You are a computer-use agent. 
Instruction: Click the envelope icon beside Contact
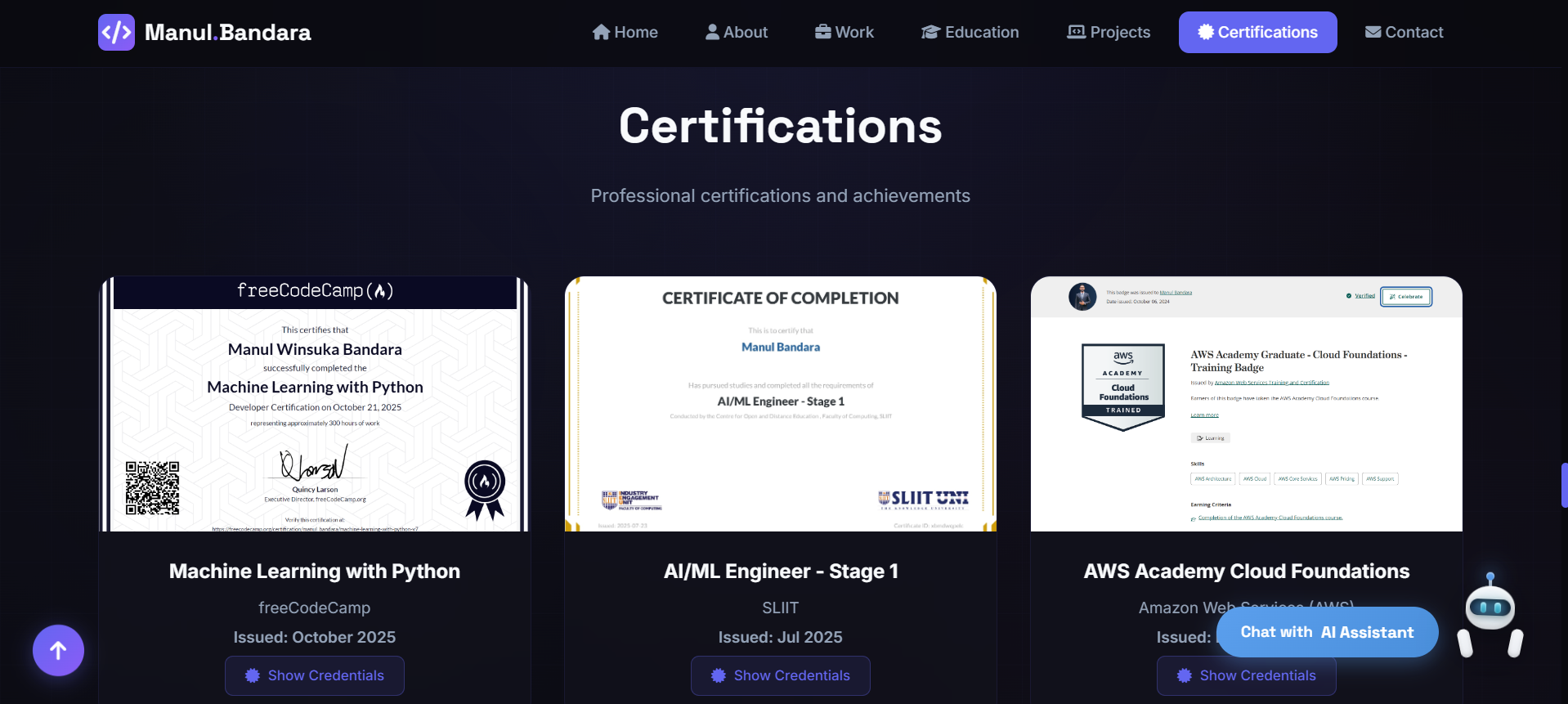coord(1373,32)
